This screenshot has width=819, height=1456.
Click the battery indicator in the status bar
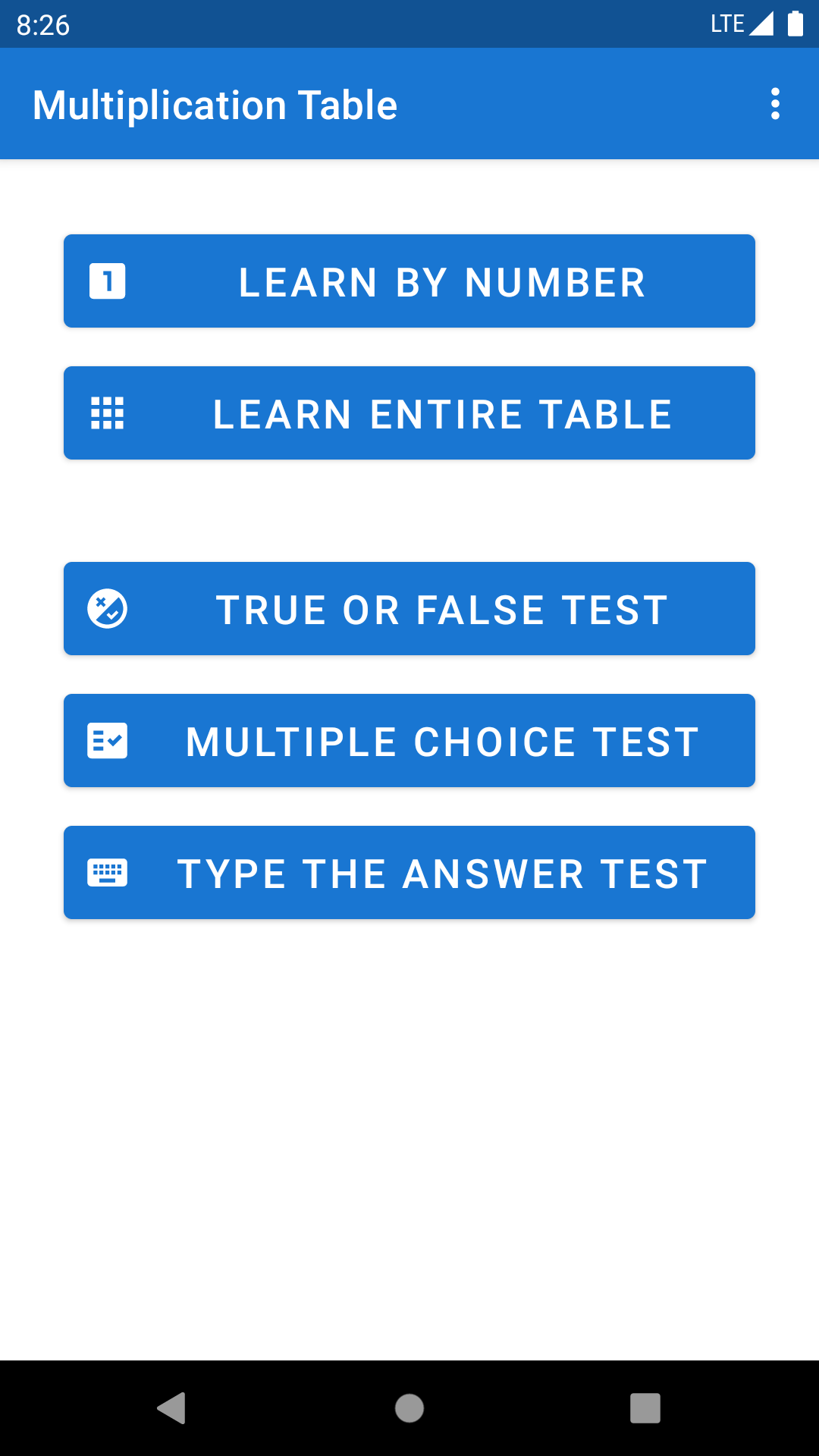pyautogui.click(x=794, y=24)
